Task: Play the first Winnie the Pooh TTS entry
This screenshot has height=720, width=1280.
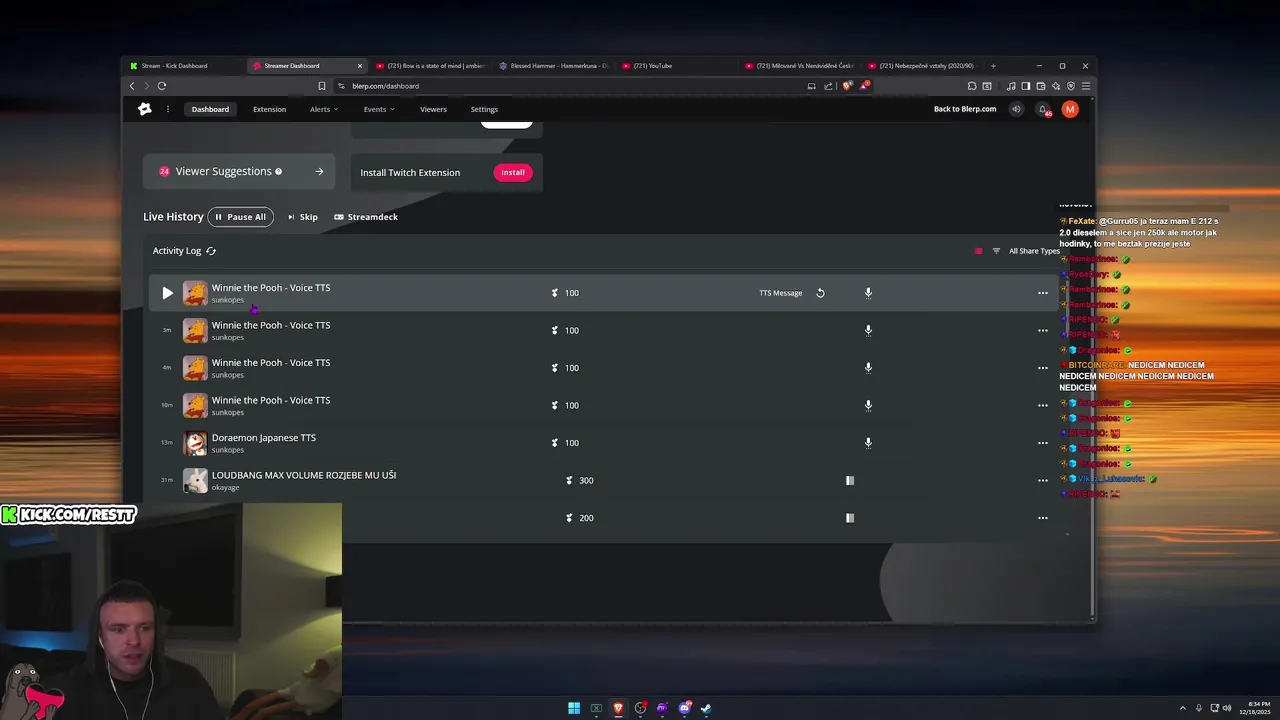Action: 167,293
